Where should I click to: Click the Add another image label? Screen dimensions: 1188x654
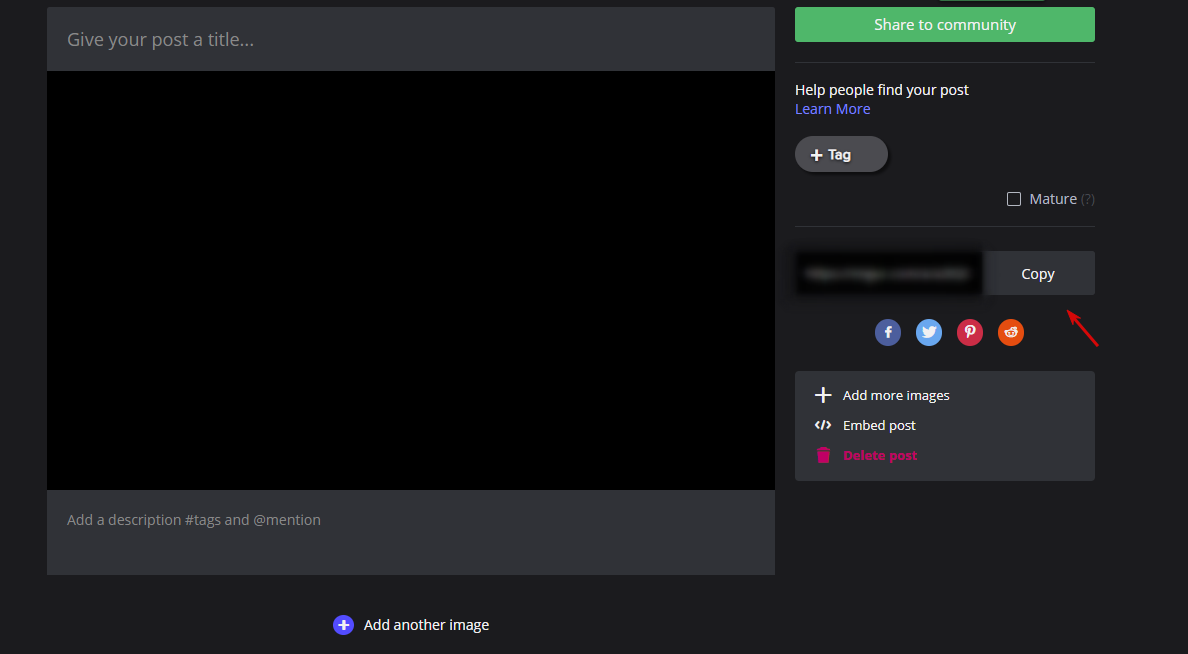tap(426, 625)
